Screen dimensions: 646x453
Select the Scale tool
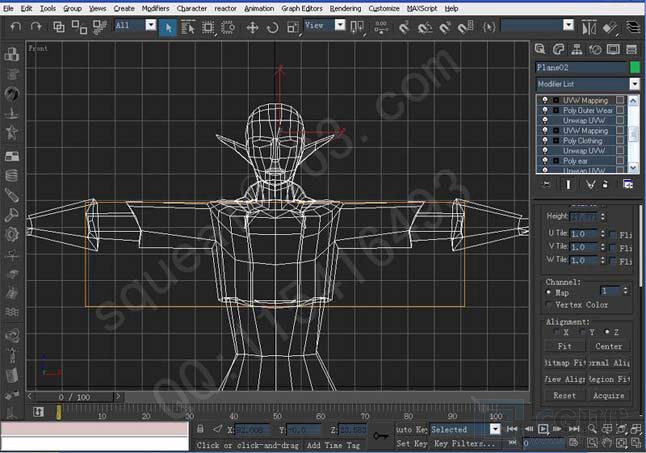293,28
